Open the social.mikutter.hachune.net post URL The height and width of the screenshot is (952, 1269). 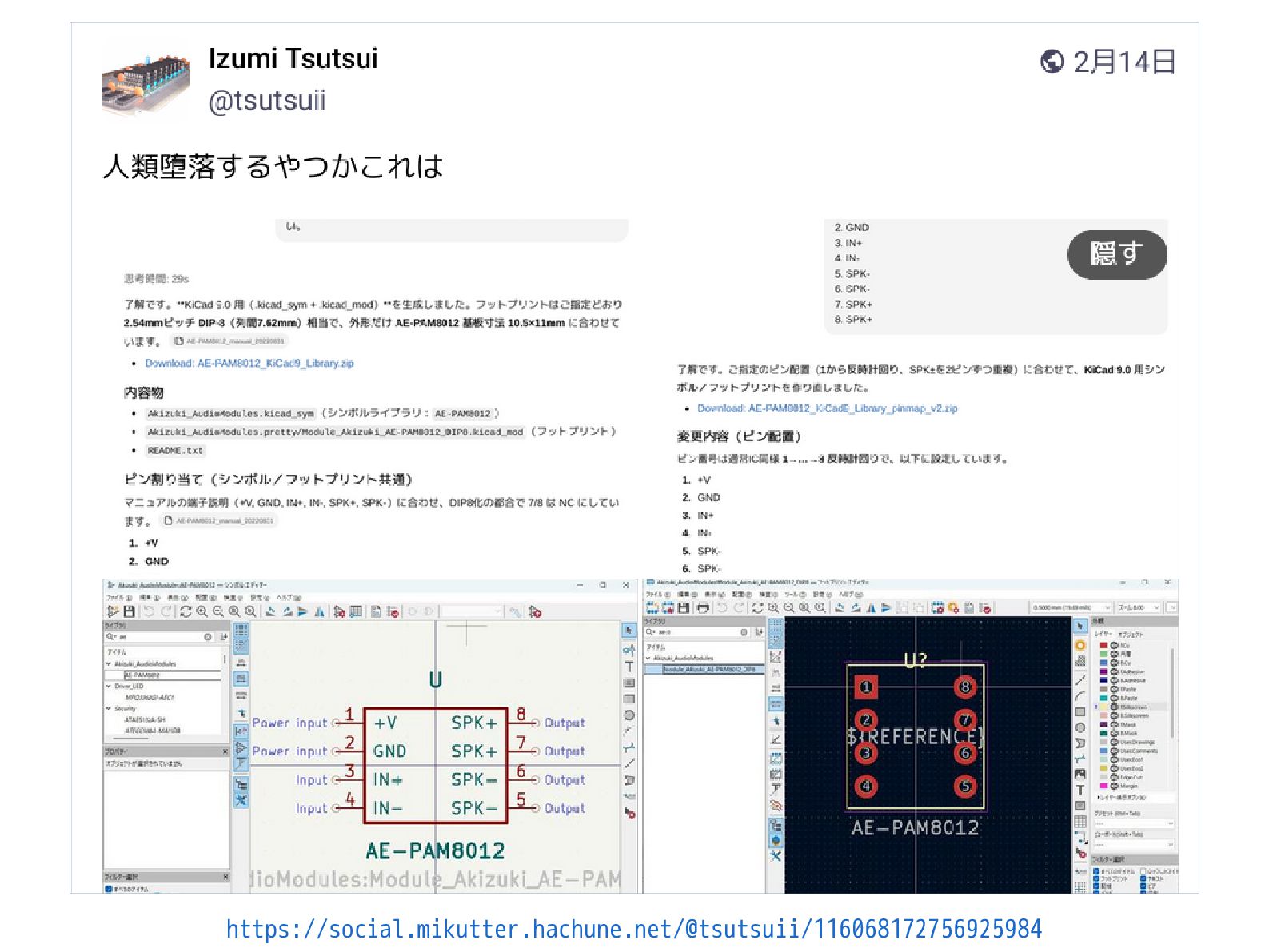pos(634,929)
